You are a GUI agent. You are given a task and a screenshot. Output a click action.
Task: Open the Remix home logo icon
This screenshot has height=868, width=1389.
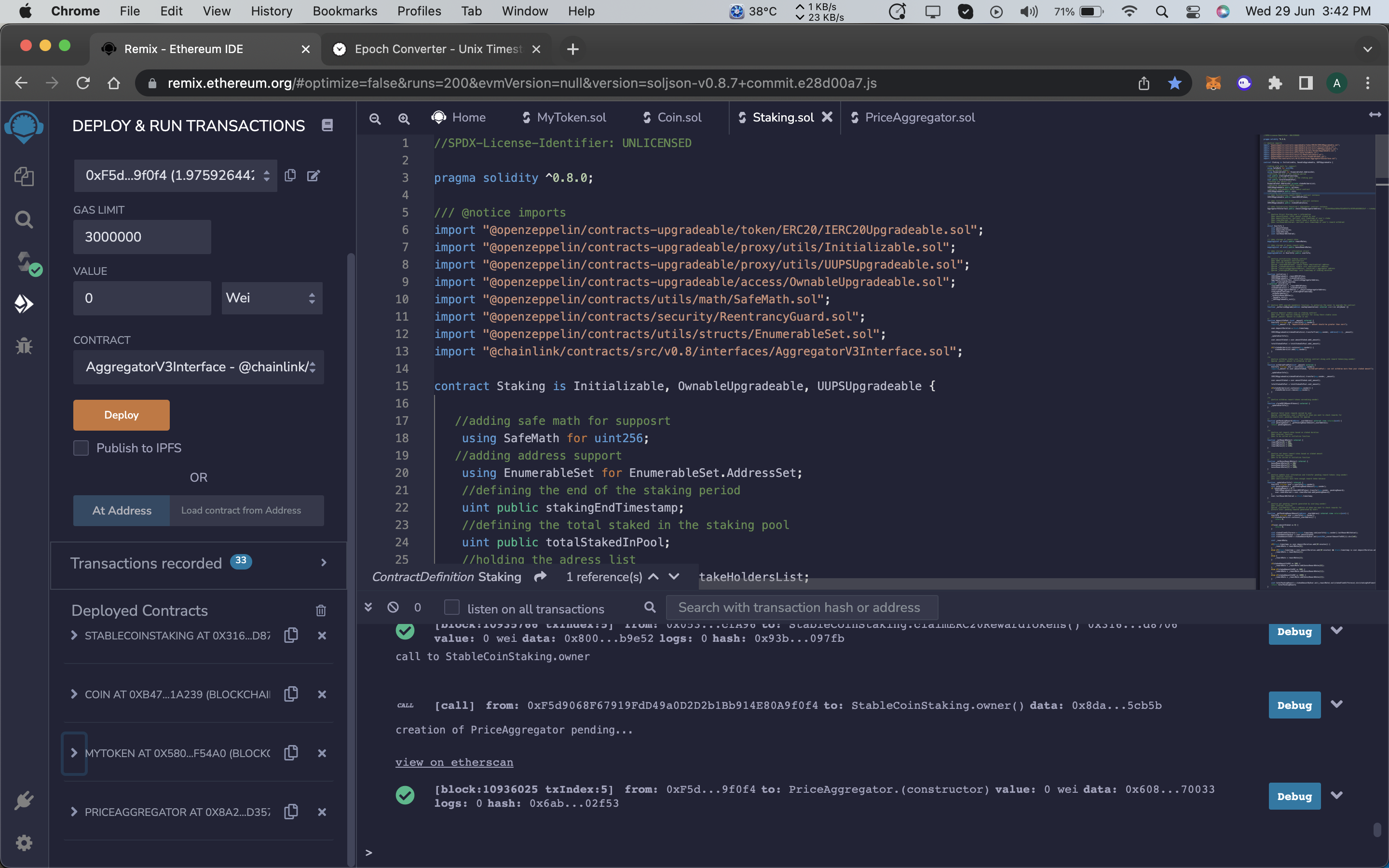pyautogui.click(x=24, y=127)
